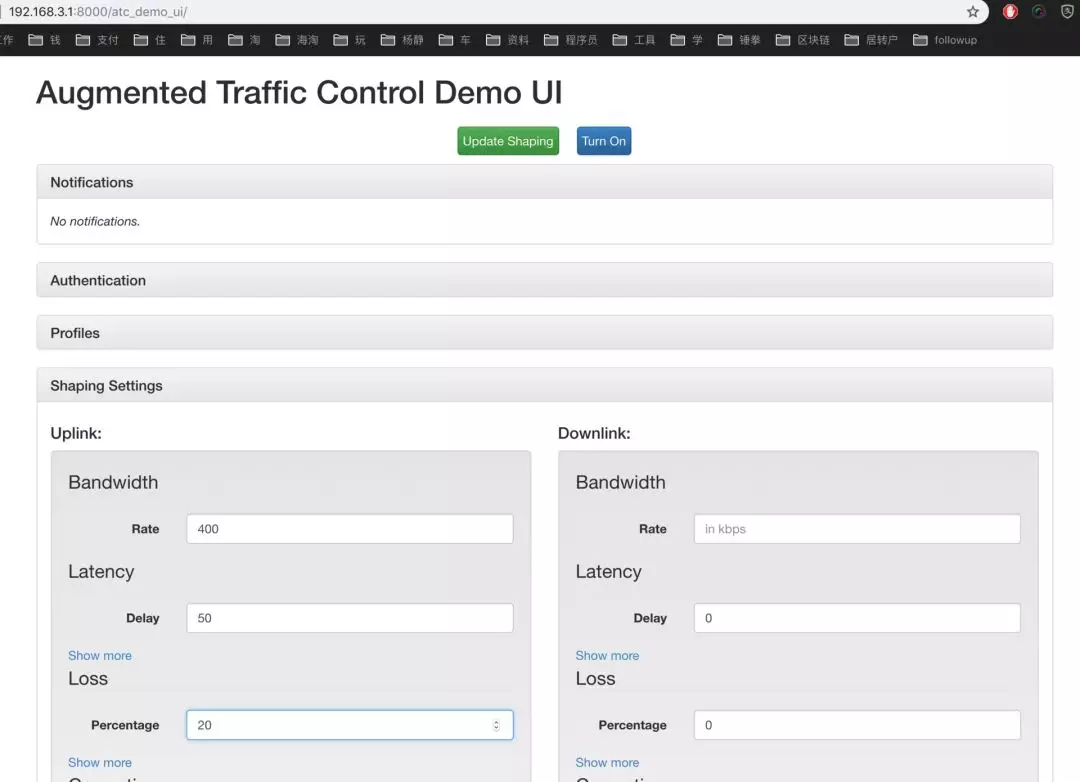Show more Uplink latency options
The image size is (1080, 782).
click(x=100, y=655)
